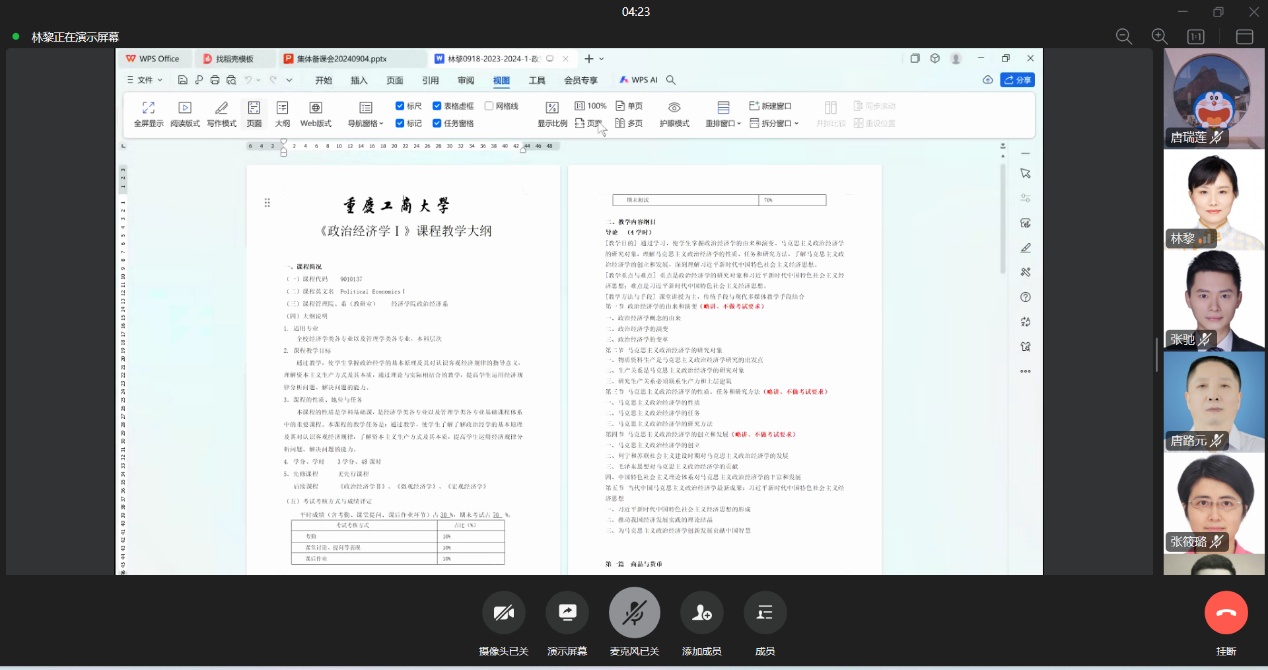The image size is (1268, 670).
Task: Open the 审阅 review ribbon tab
Action: click(x=466, y=80)
